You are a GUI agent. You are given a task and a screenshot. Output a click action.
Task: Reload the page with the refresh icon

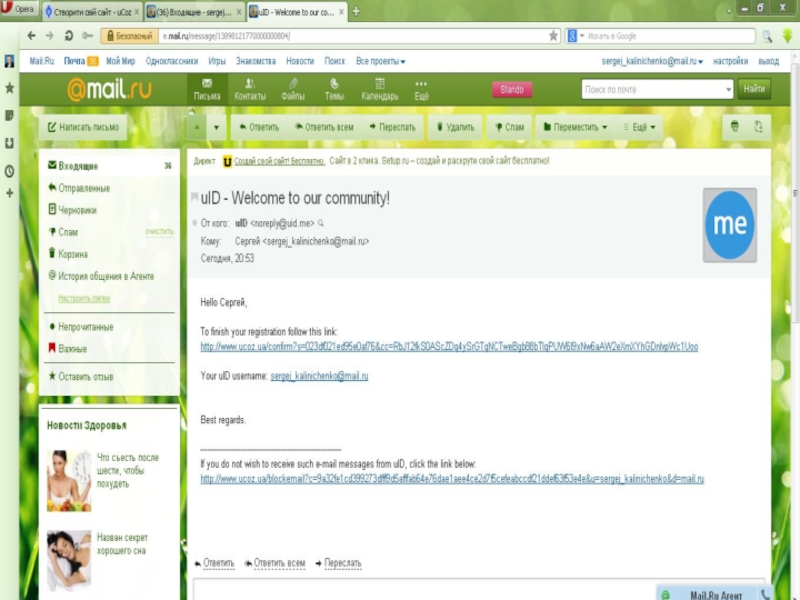69,36
